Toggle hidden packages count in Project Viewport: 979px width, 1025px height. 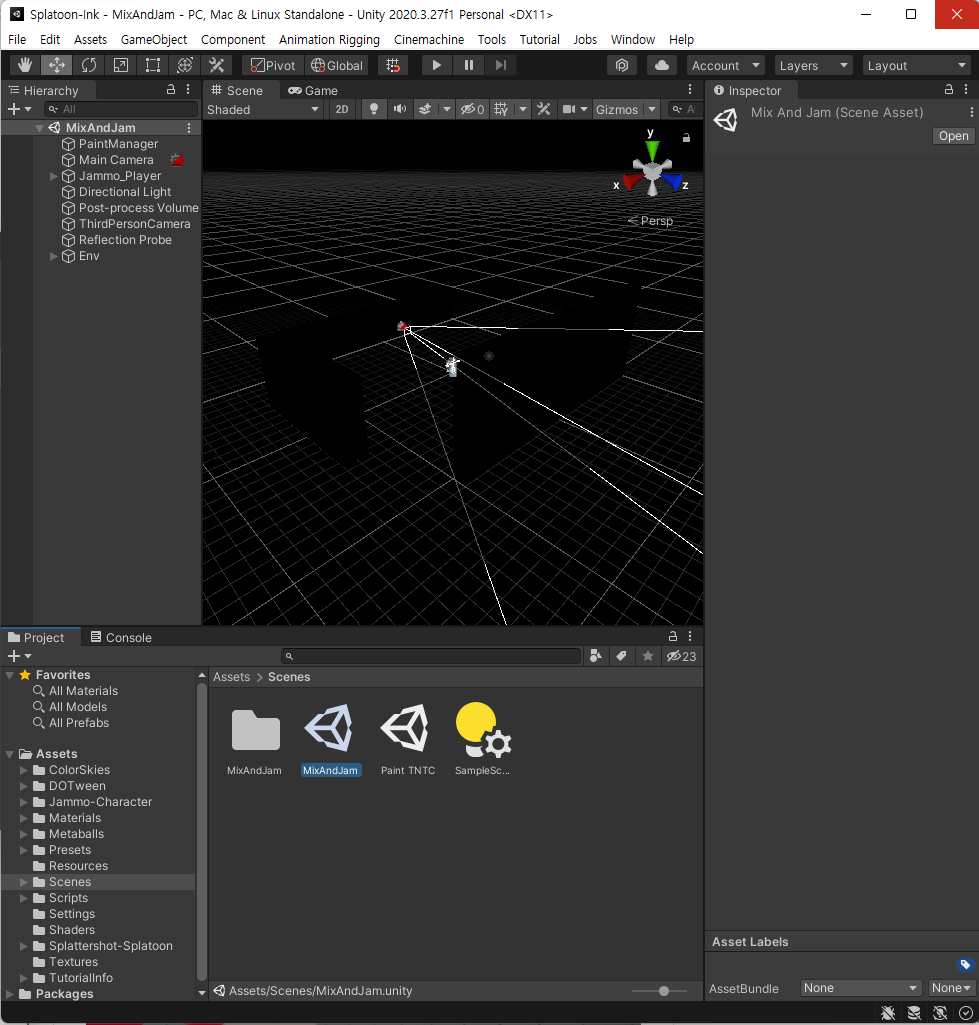click(681, 656)
